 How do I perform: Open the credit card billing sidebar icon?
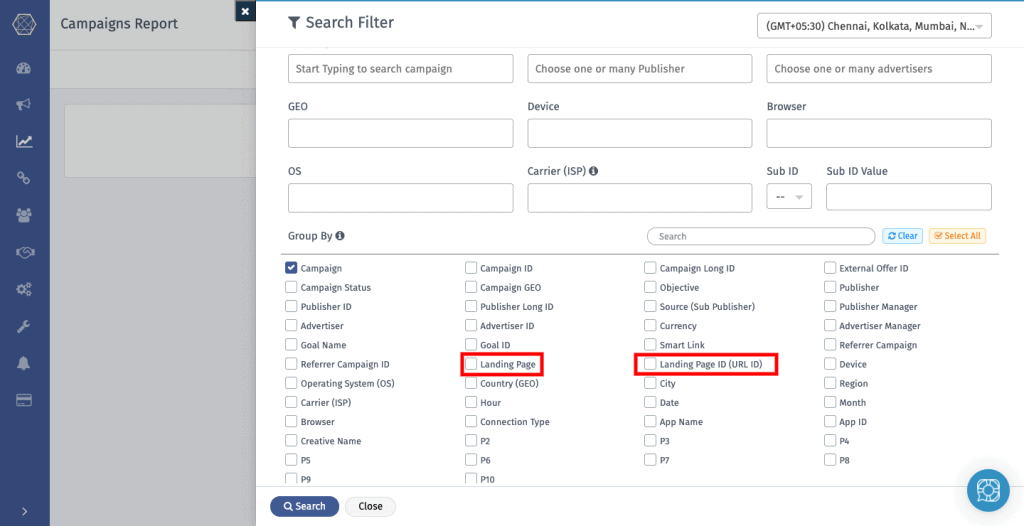pyautogui.click(x=24, y=400)
